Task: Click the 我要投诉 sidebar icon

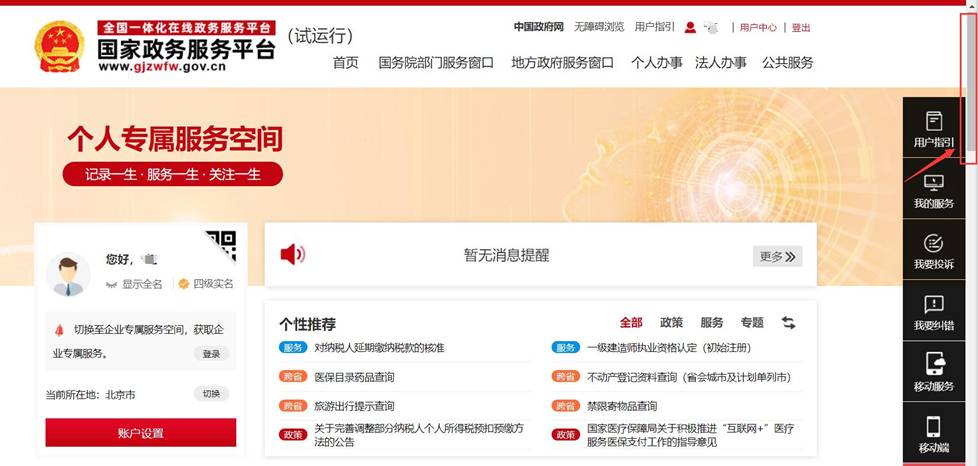Action: pyautogui.click(x=933, y=252)
